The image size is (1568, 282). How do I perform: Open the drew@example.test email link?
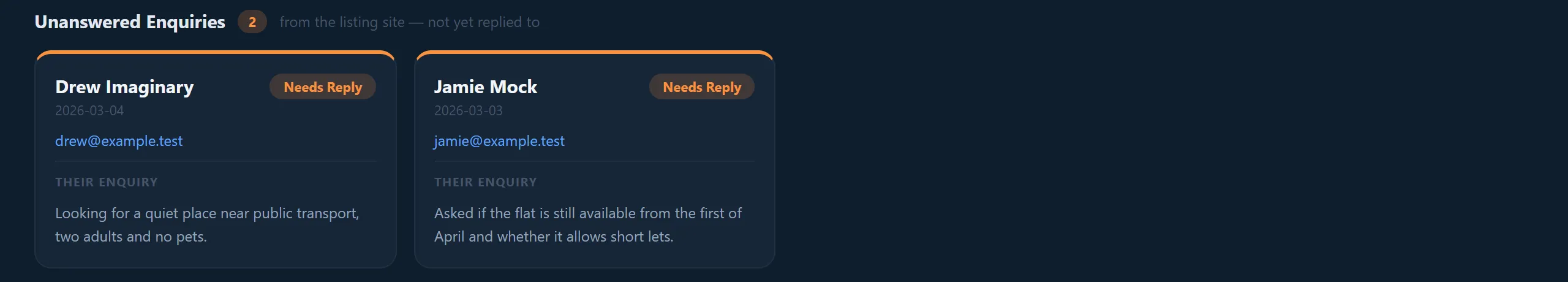click(x=119, y=141)
